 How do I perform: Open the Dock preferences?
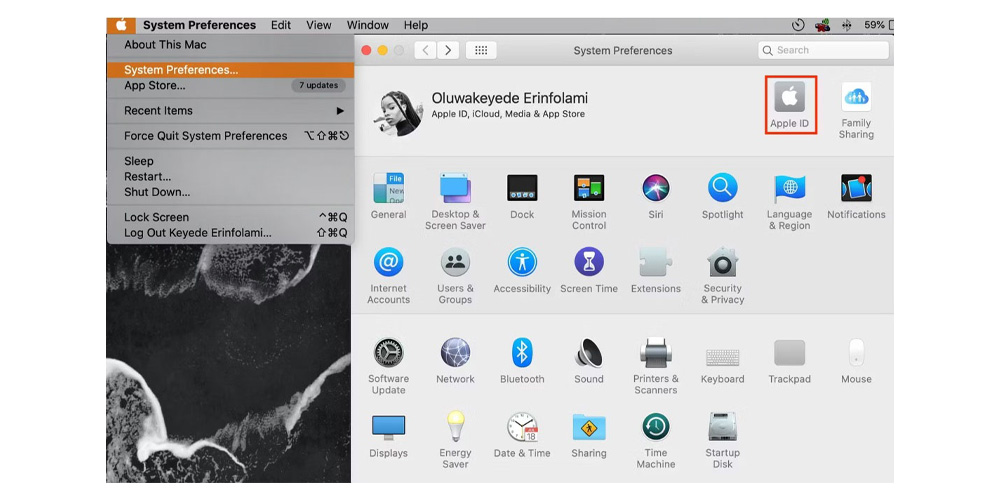click(x=522, y=196)
